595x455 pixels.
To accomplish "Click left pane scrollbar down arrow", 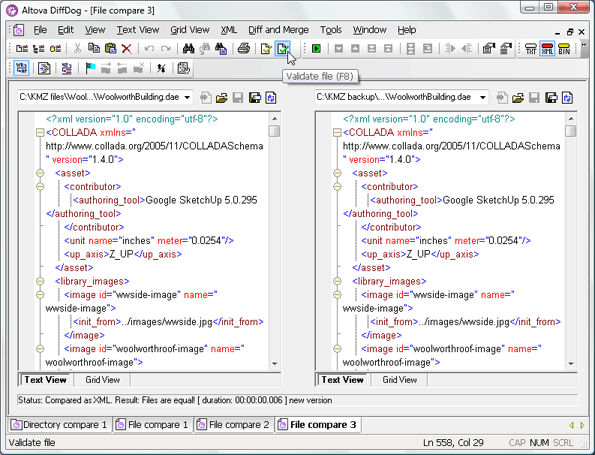I will click(x=275, y=364).
